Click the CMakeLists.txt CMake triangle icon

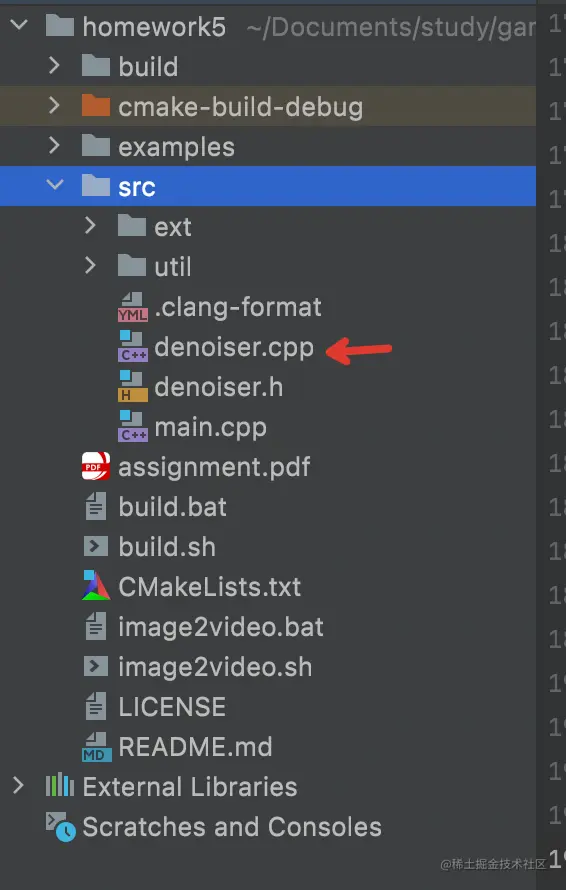[96, 586]
